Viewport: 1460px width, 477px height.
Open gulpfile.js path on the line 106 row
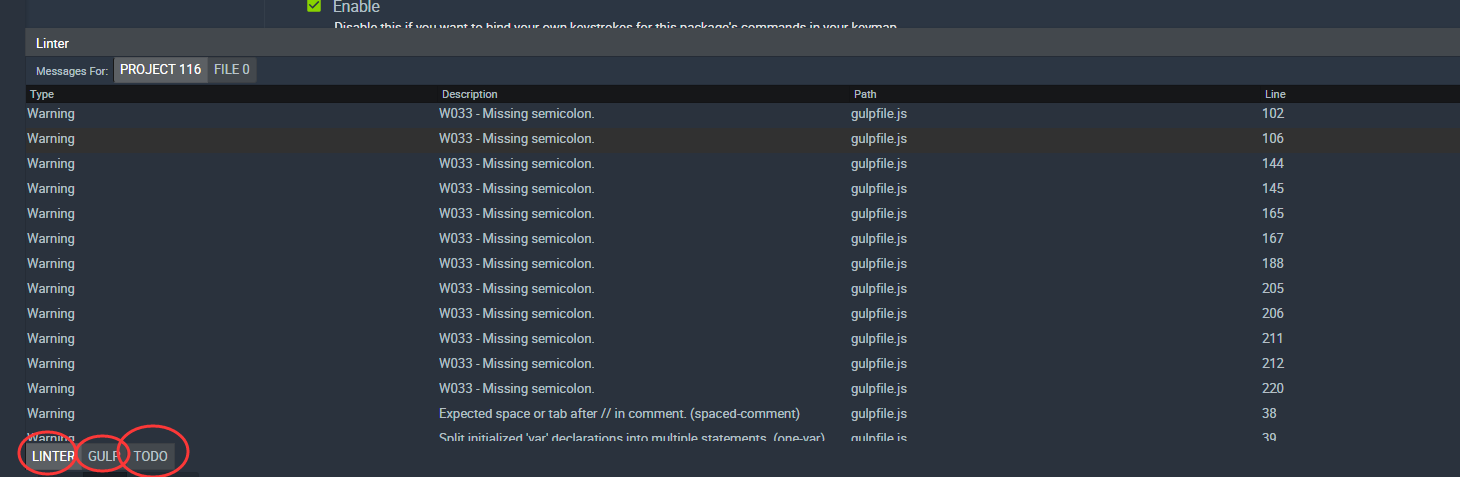pyautogui.click(x=879, y=138)
